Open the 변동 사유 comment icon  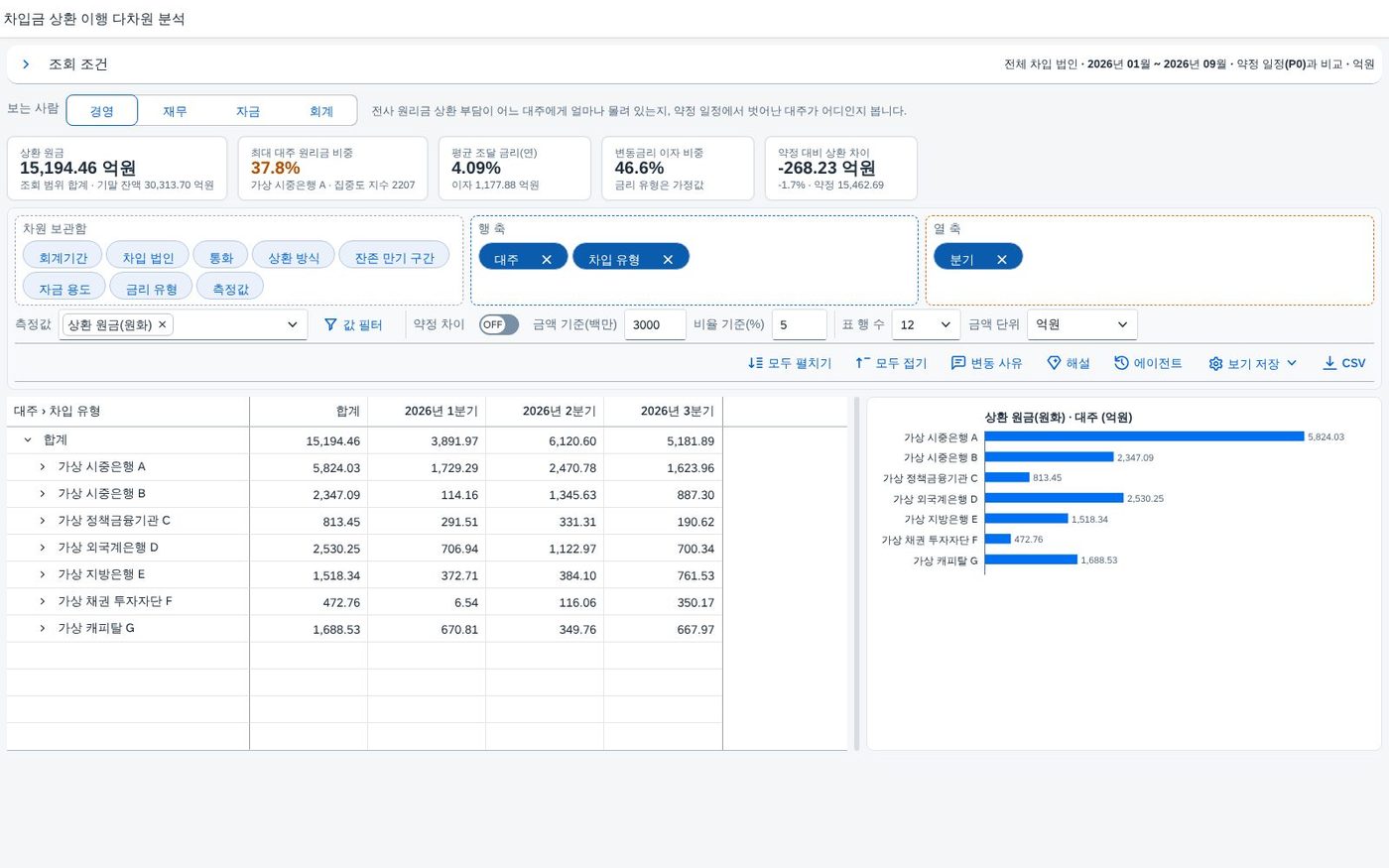pyautogui.click(x=957, y=363)
